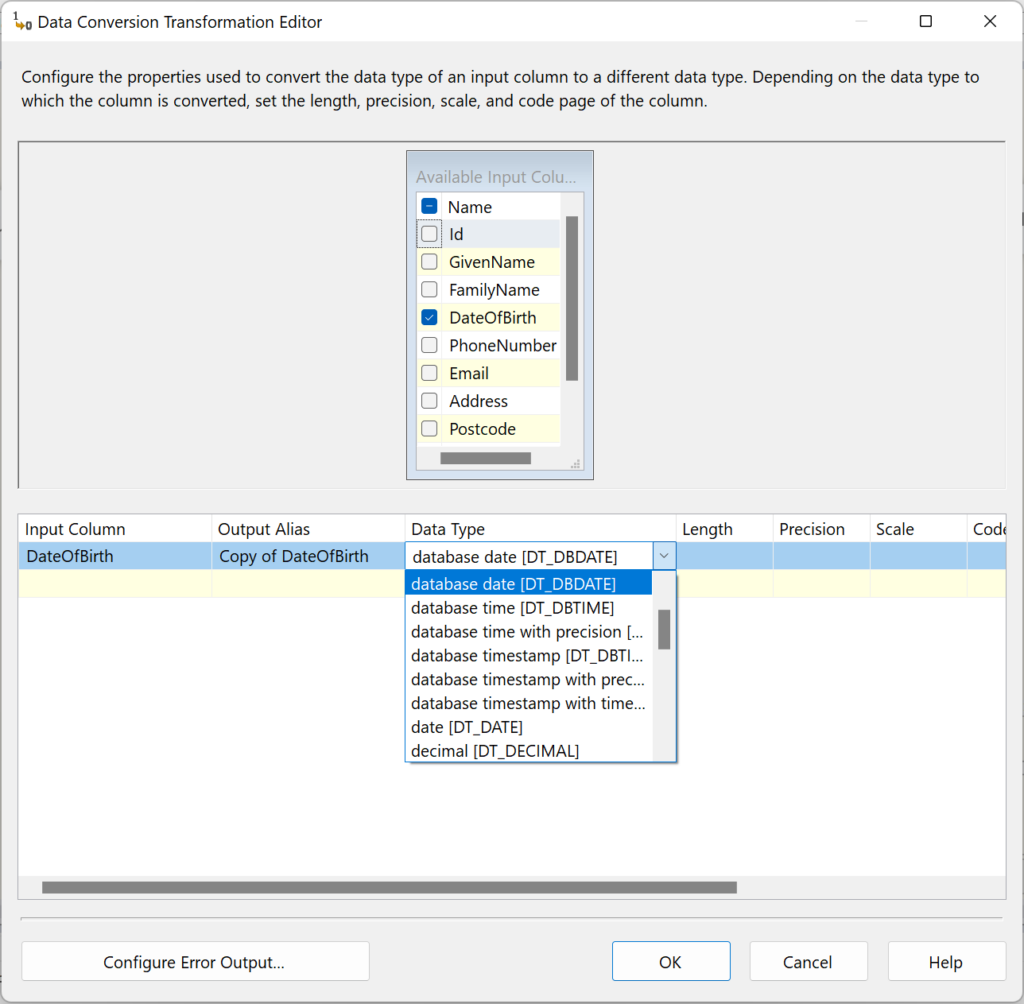The width and height of the screenshot is (1024, 1004).
Task: Uncheck the DateOfBirth column
Action: coord(430,317)
